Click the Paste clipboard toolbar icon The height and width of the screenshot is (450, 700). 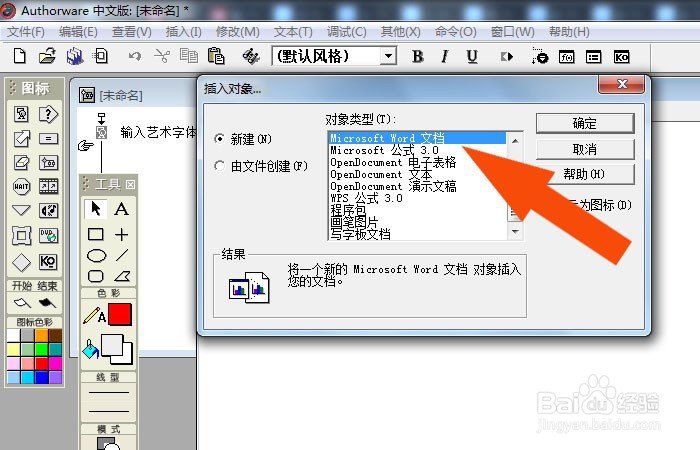[x=216, y=56]
